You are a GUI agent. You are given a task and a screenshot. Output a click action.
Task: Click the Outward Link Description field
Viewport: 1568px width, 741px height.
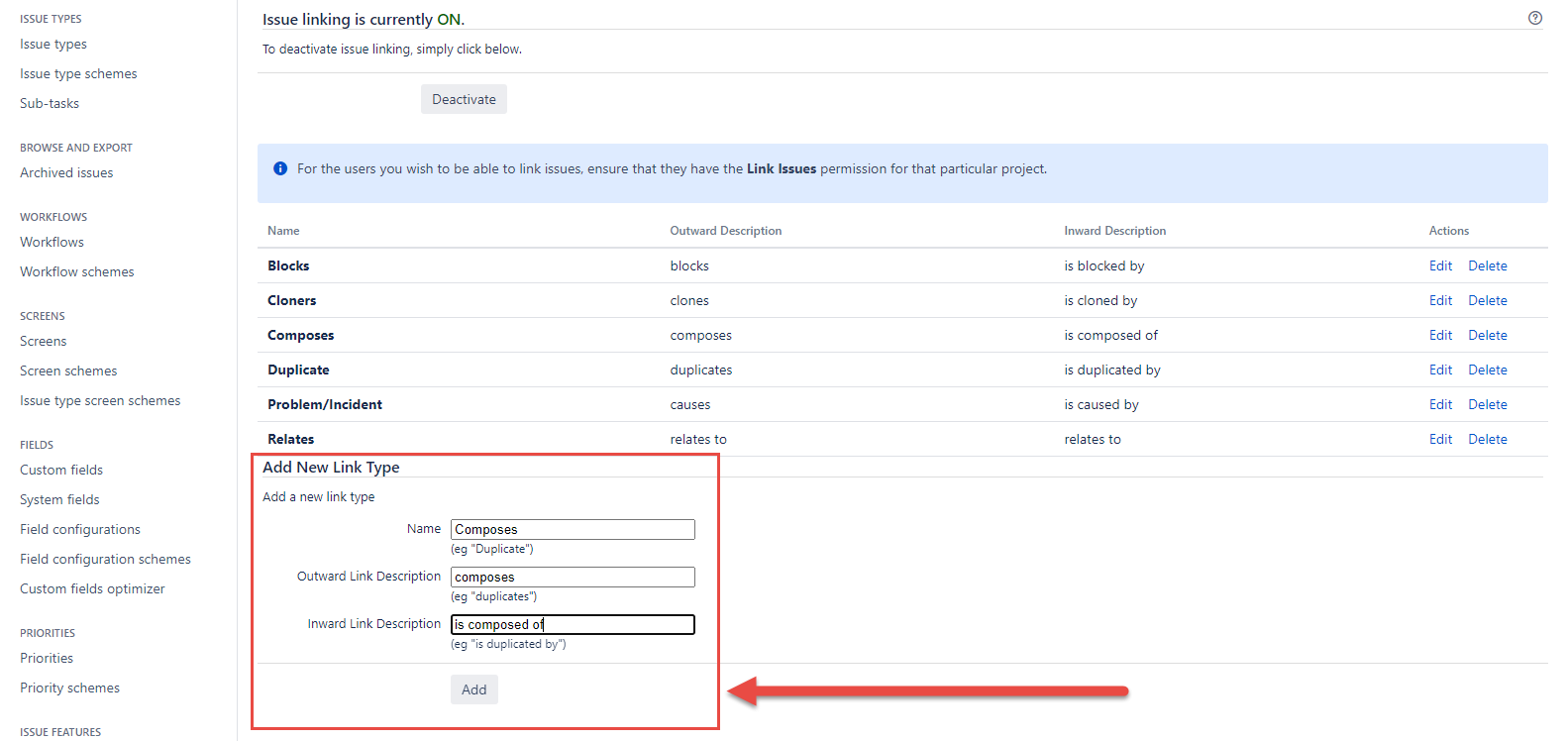573,577
